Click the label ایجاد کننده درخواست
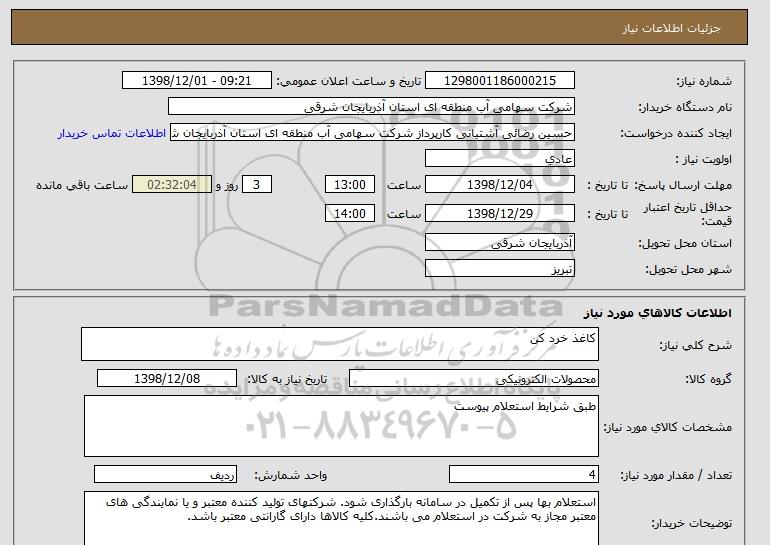The width and height of the screenshot is (770, 545). [676, 134]
